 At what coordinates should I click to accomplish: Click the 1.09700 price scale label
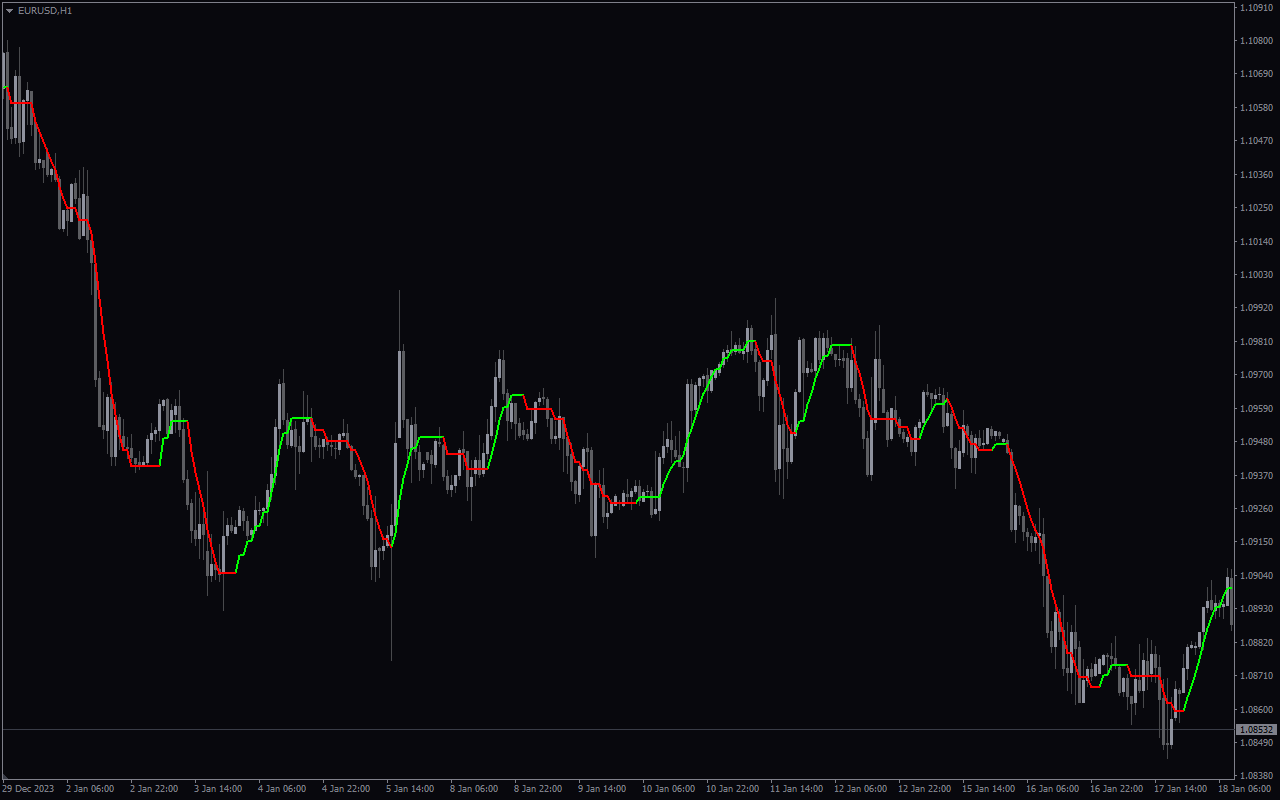(x=1256, y=375)
